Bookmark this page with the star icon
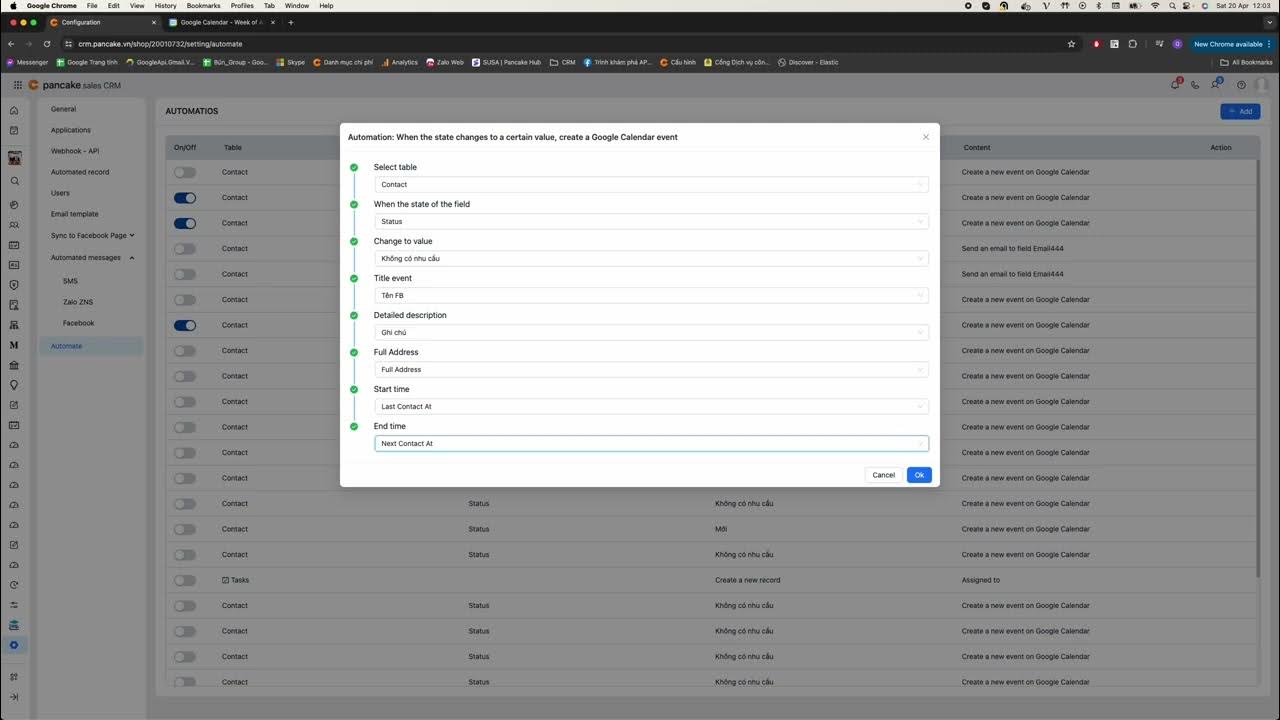Viewport: 1280px width, 720px height. [x=1071, y=44]
